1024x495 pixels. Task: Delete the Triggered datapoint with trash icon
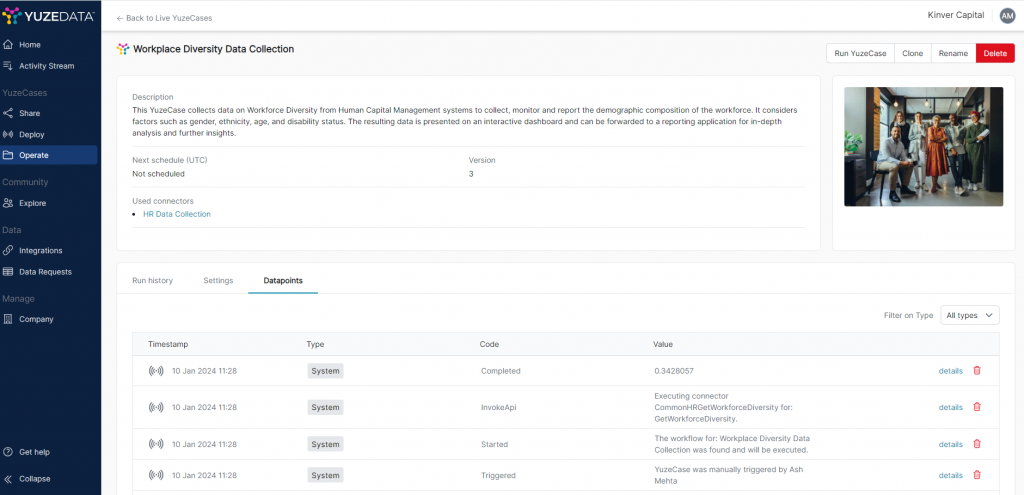pos(977,475)
